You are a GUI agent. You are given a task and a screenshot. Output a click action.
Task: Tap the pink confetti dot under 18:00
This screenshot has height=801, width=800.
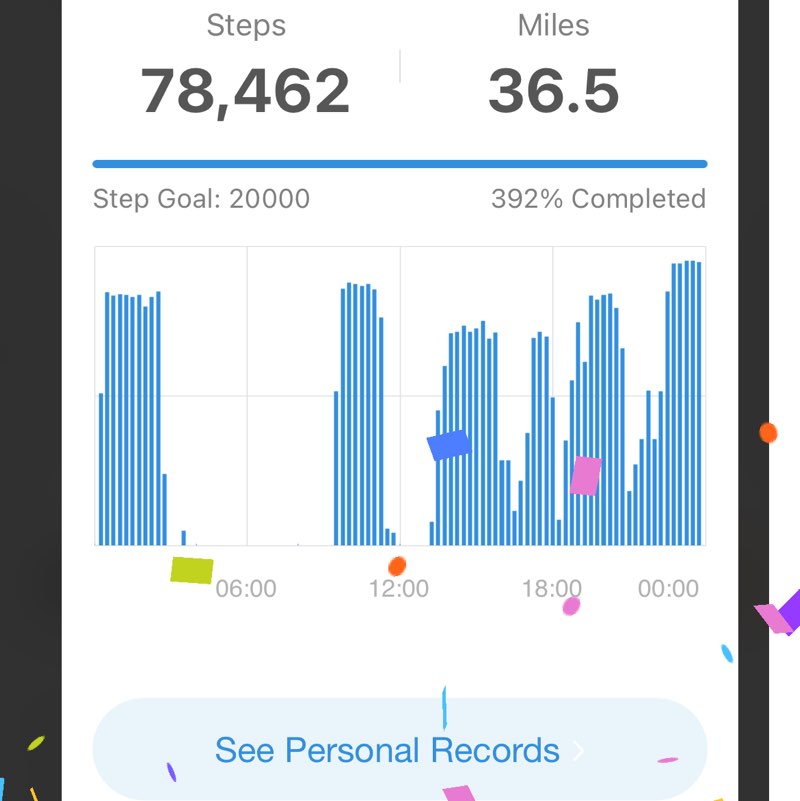click(x=571, y=606)
